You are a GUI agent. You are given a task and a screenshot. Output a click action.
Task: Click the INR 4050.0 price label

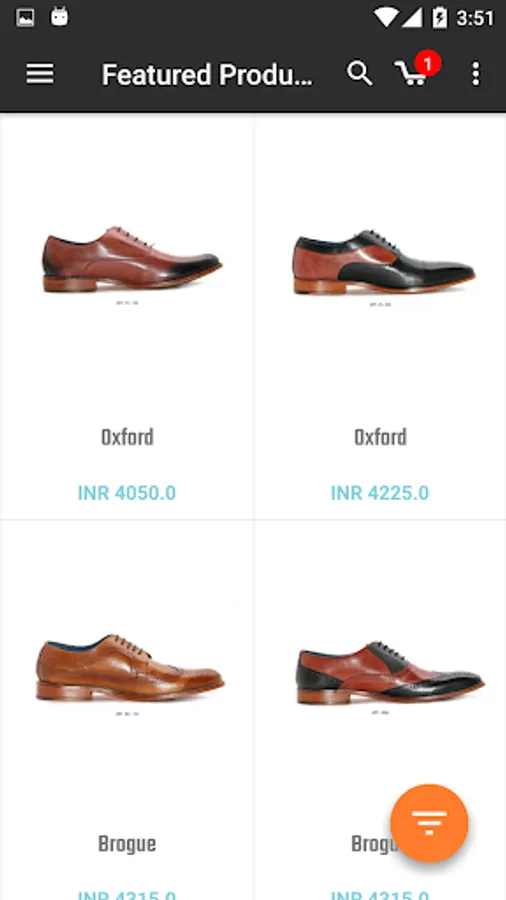(x=127, y=493)
